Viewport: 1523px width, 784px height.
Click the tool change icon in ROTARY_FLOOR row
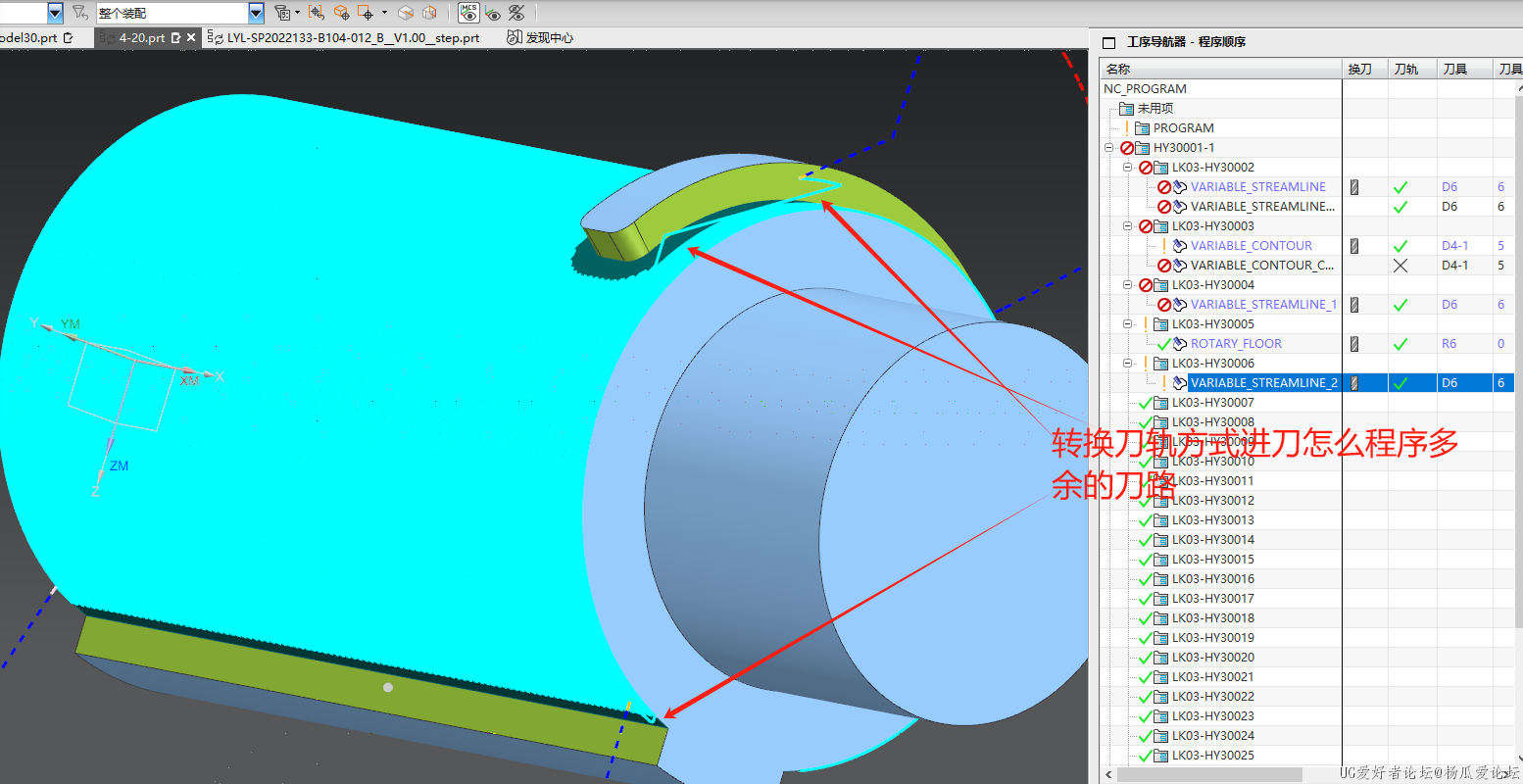click(1354, 344)
